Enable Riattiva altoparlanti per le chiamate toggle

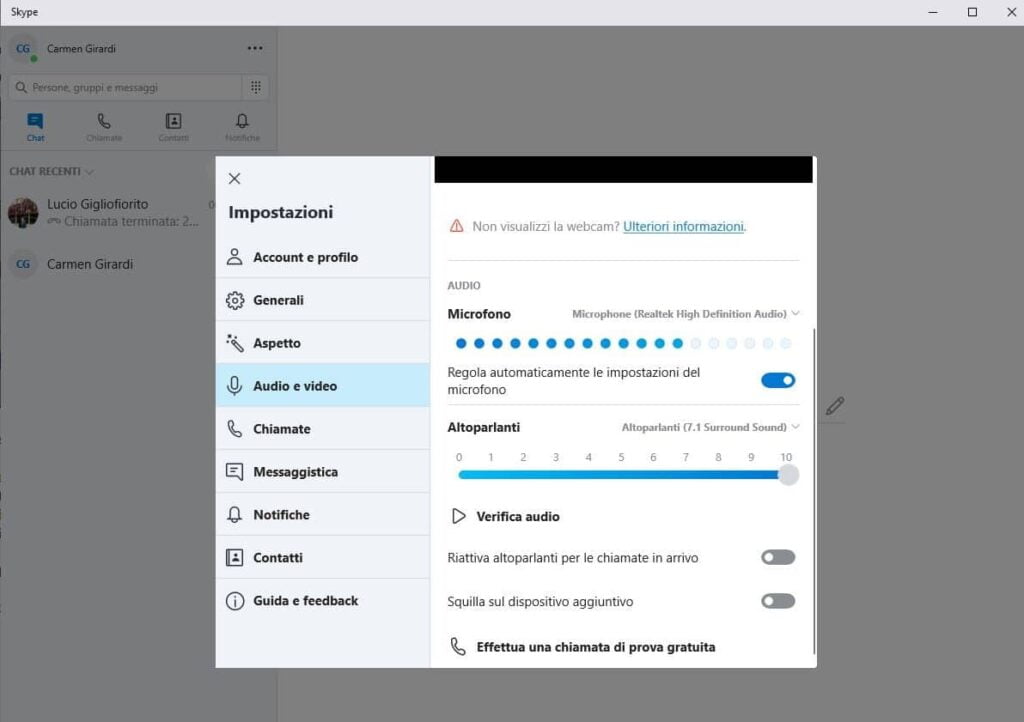778,557
